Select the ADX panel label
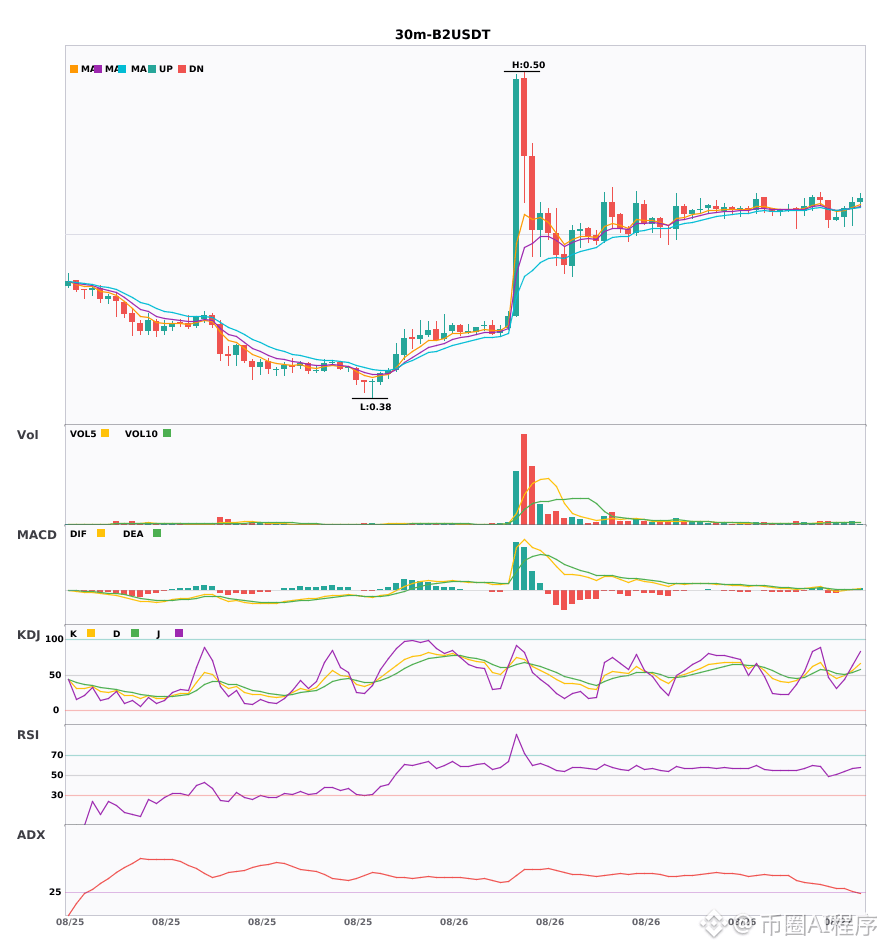Screen dimensions: 885x950 [x=31, y=835]
